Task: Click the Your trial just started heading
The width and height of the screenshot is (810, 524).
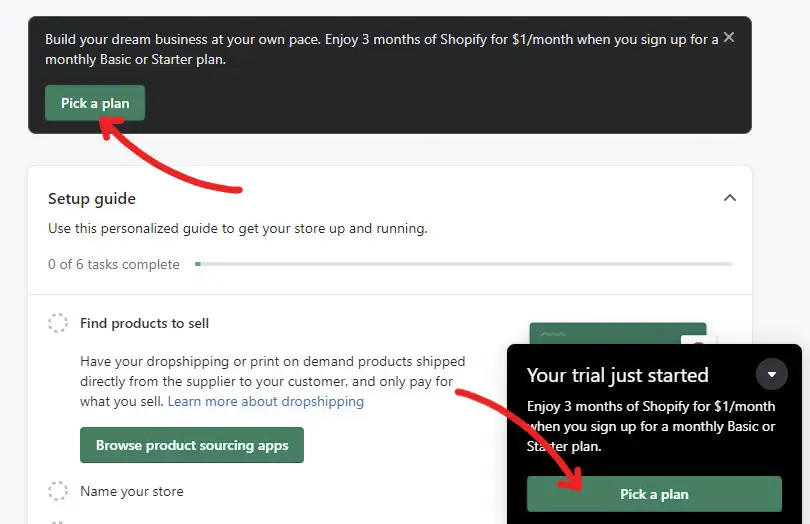Action: coord(617,375)
